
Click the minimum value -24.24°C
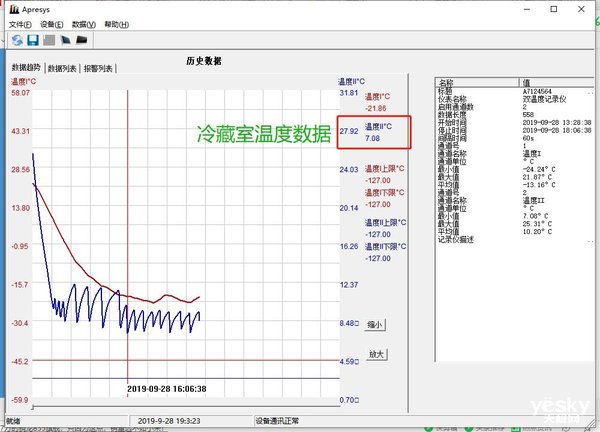point(539,169)
